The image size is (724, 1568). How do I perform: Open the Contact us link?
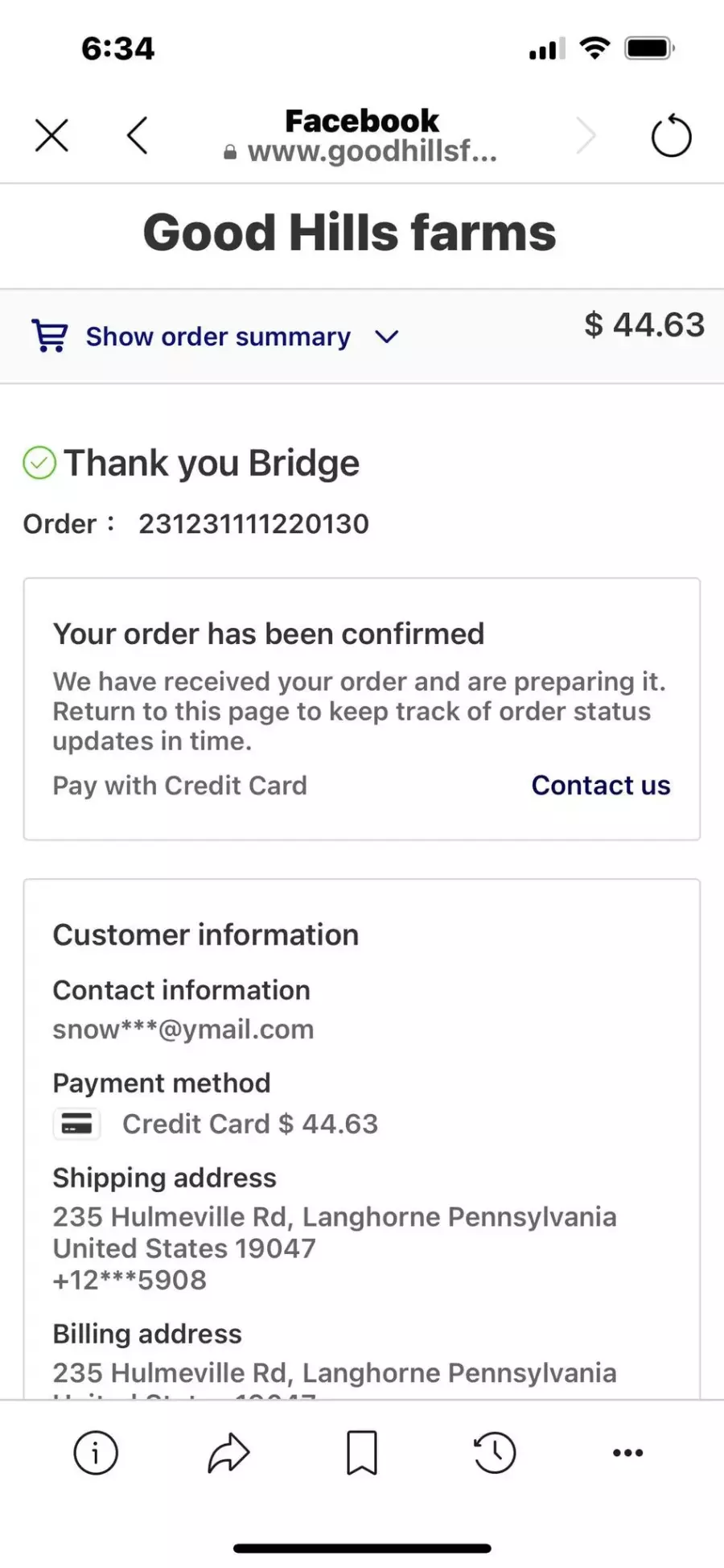click(x=601, y=785)
